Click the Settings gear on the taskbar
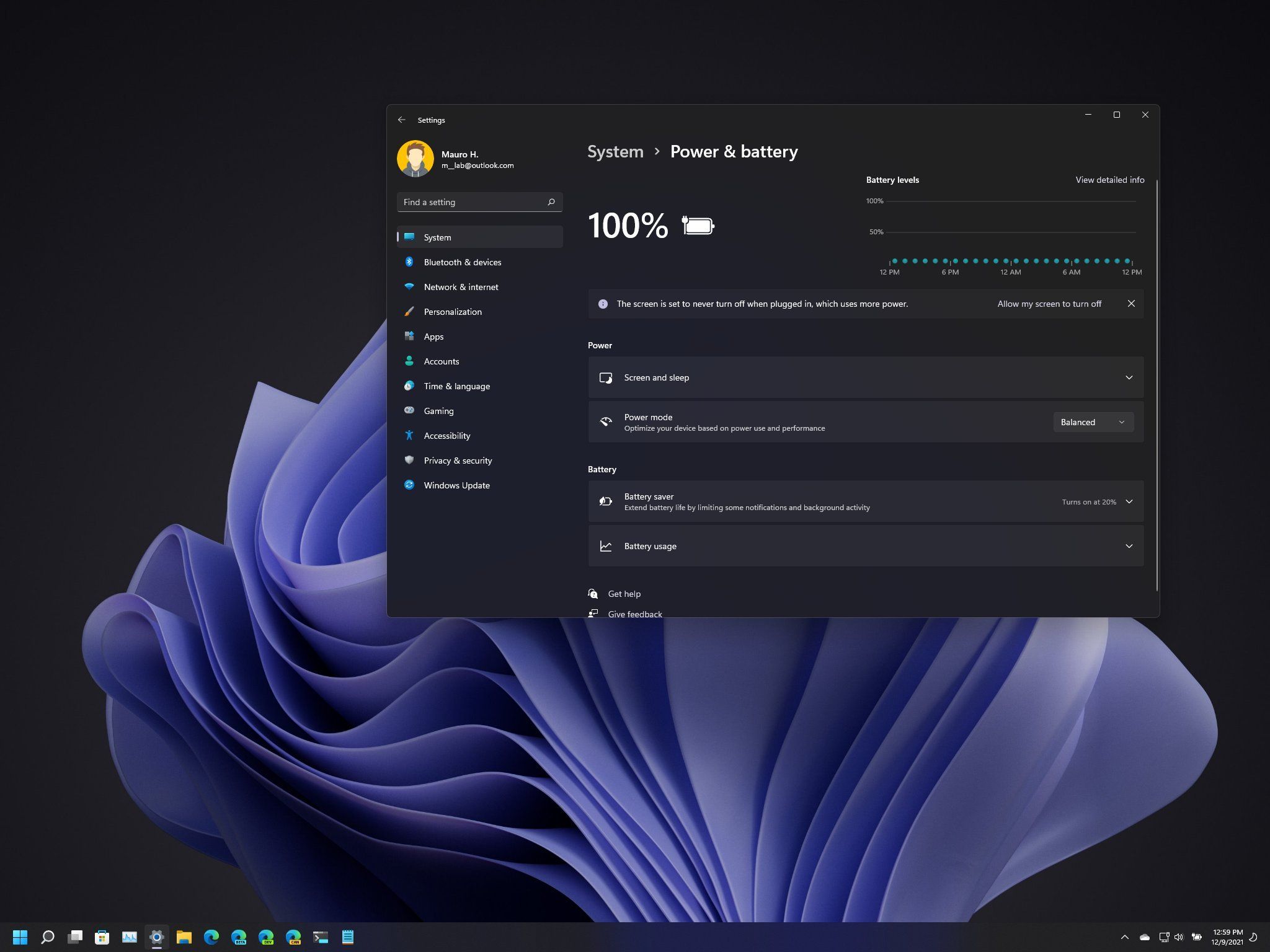The image size is (1270, 952). (x=156, y=937)
